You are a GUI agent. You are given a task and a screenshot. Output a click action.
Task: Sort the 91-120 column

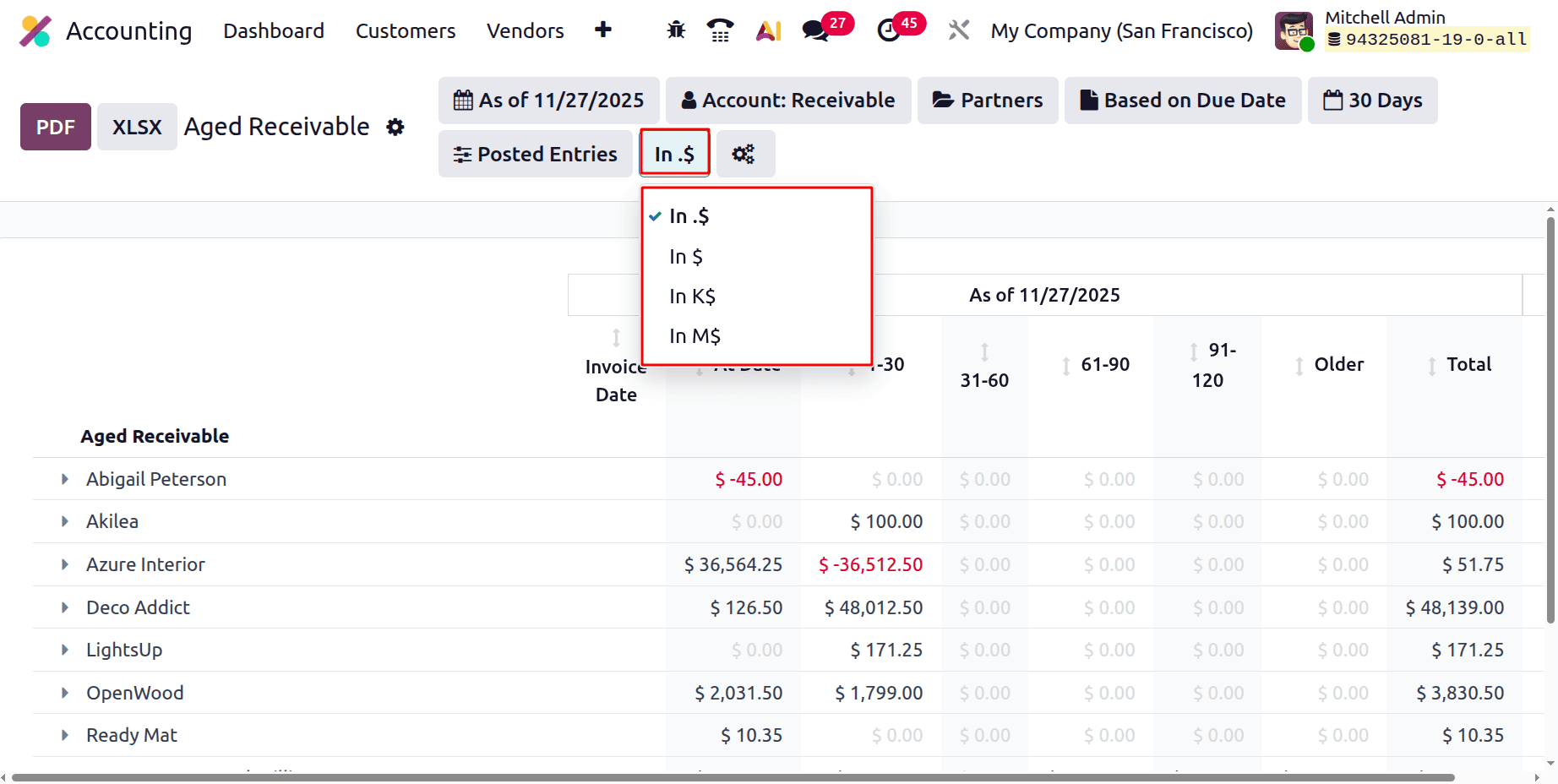1194,351
